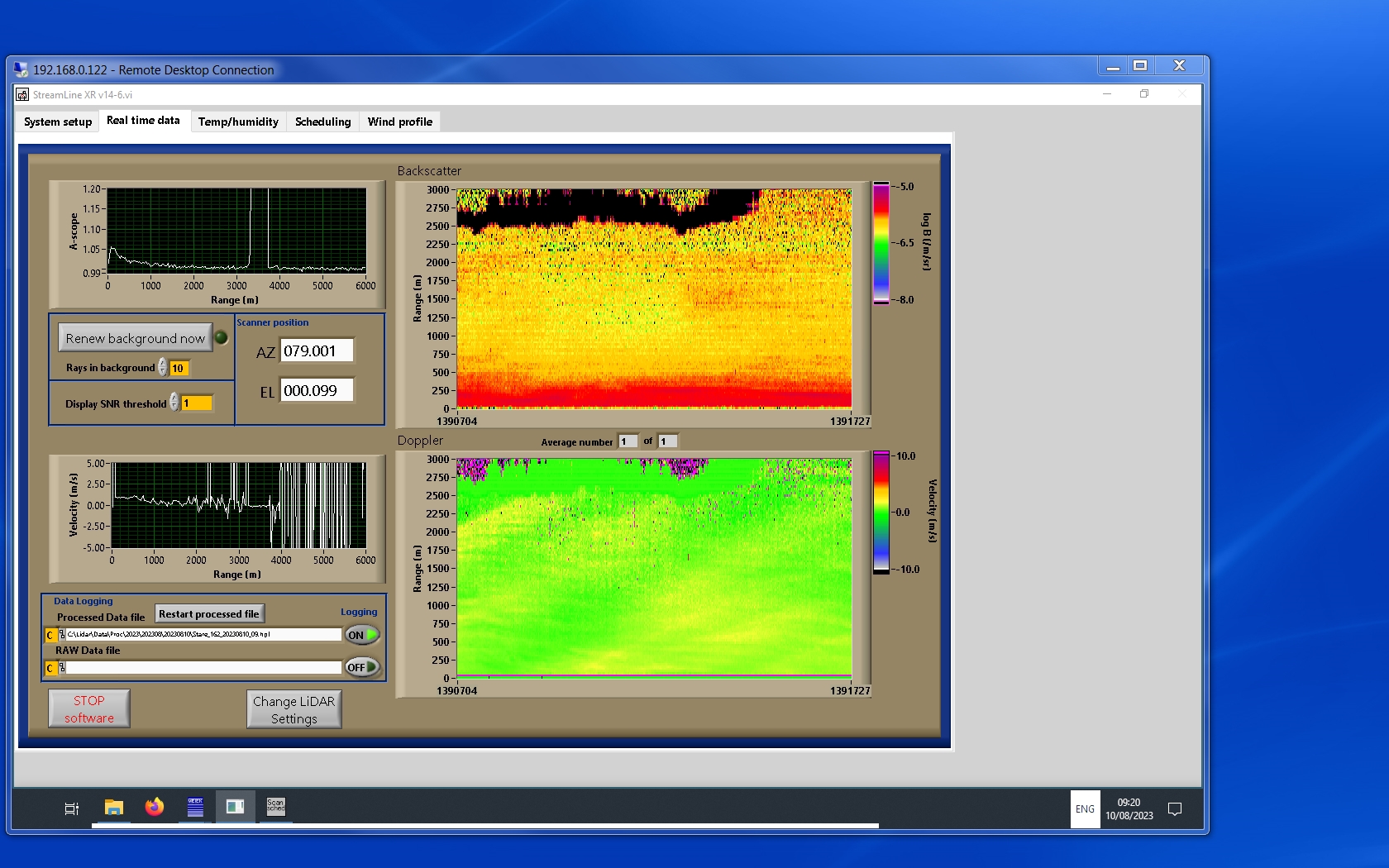Click the AZ scanner position field
Image resolution: width=1389 pixels, height=868 pixels.
pos(317,351)
